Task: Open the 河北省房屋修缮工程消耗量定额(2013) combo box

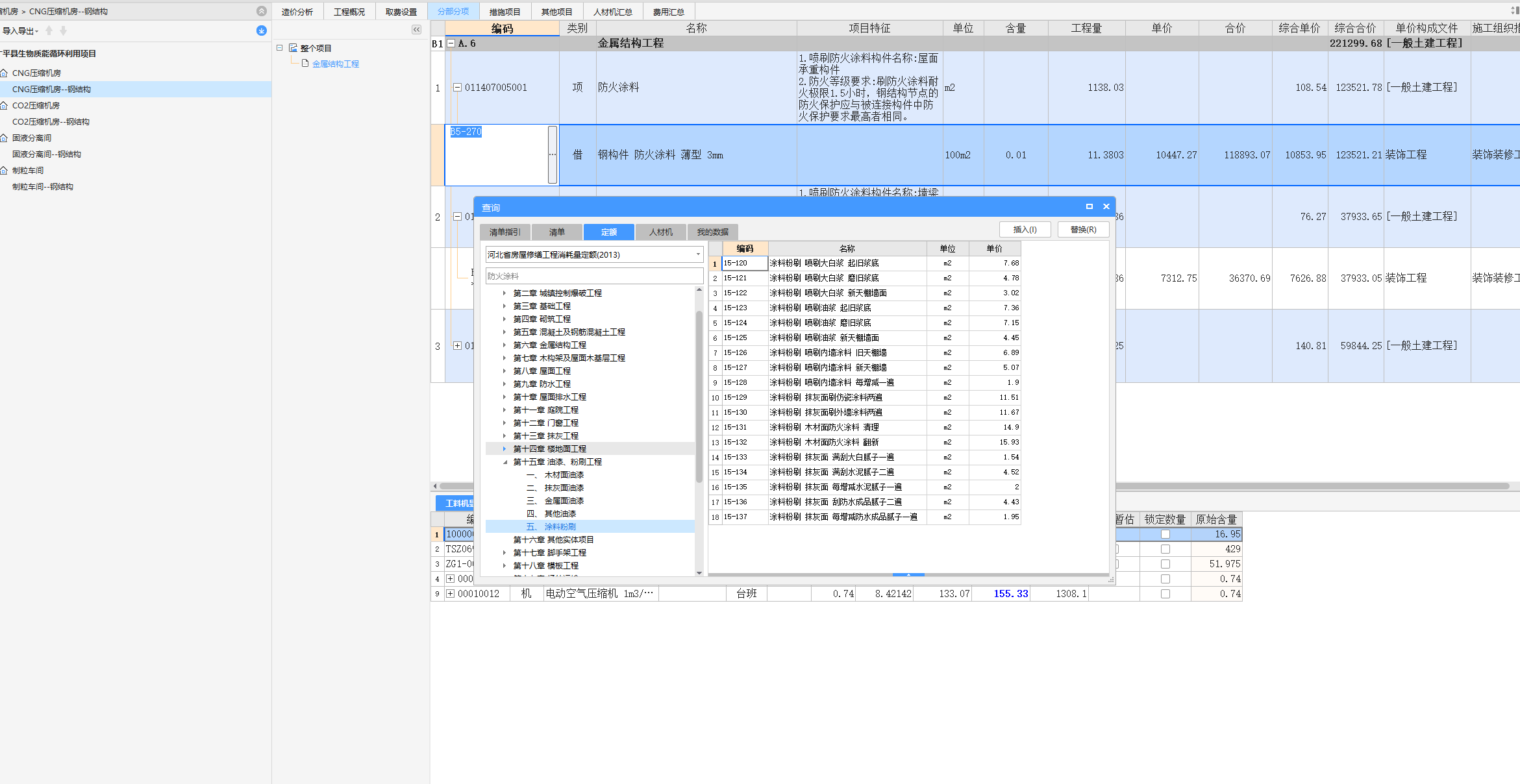Action: pyautogui.click(x=594, y=254)
